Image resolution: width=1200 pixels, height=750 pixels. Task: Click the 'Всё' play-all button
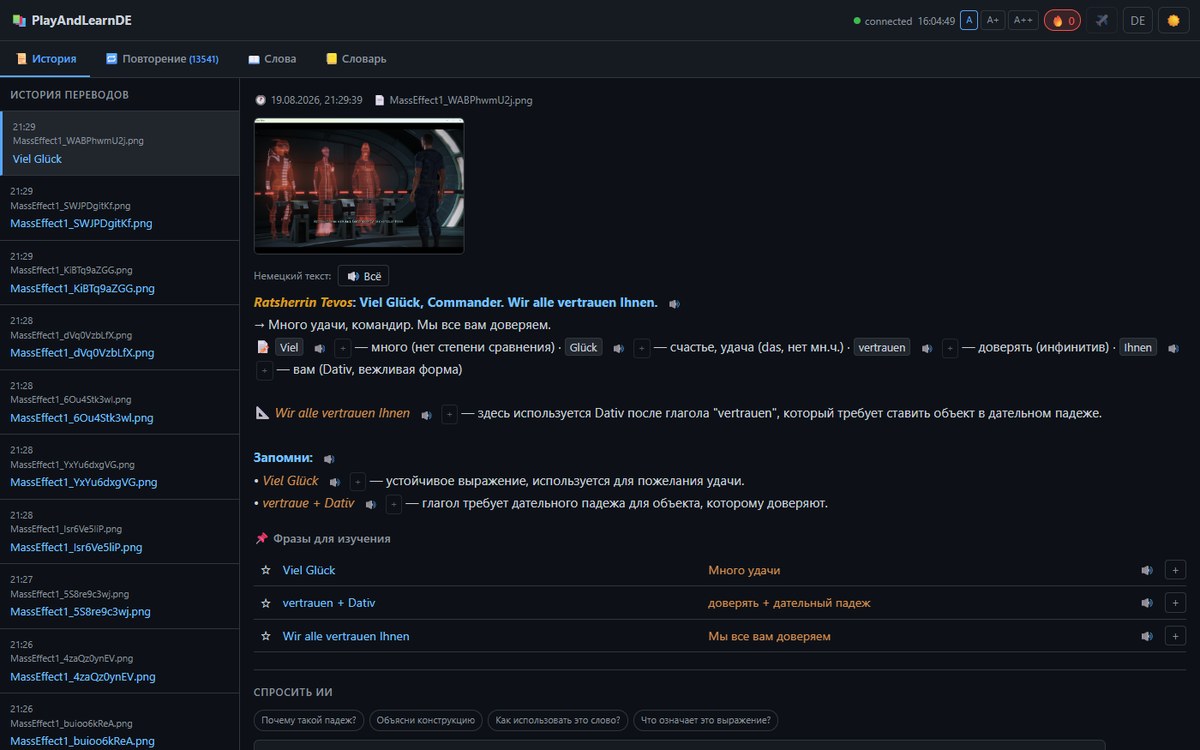click(363, 276)
